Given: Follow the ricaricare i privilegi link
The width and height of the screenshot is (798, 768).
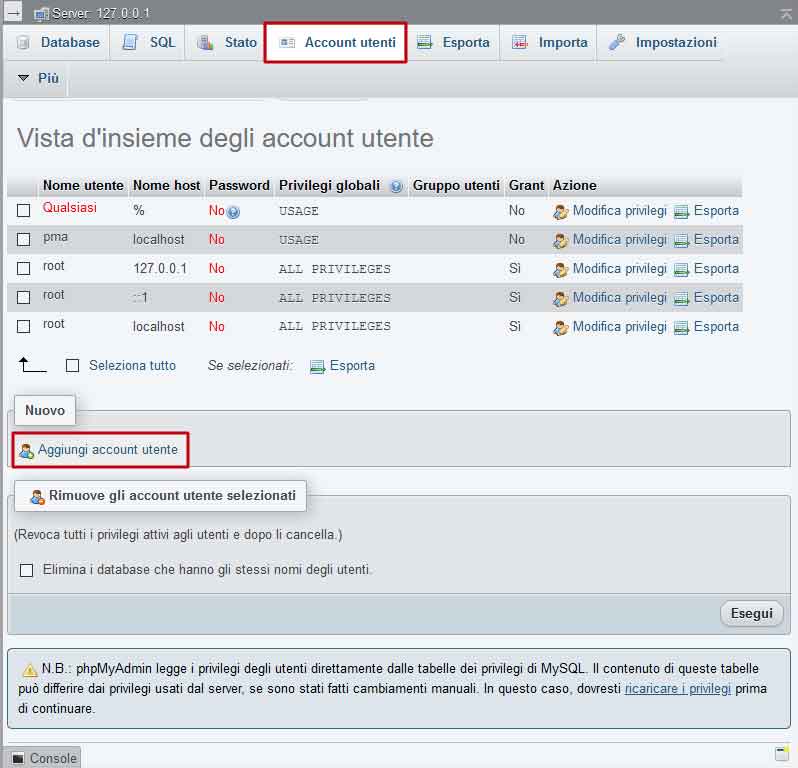Looking at the screenshot, I should (677, 689).
